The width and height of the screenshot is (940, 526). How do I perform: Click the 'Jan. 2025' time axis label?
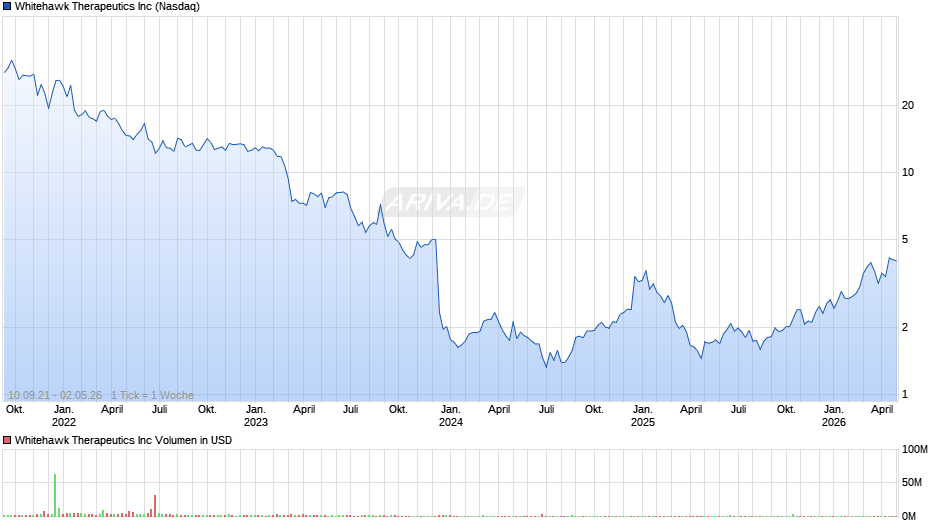(x=643, y=416)
